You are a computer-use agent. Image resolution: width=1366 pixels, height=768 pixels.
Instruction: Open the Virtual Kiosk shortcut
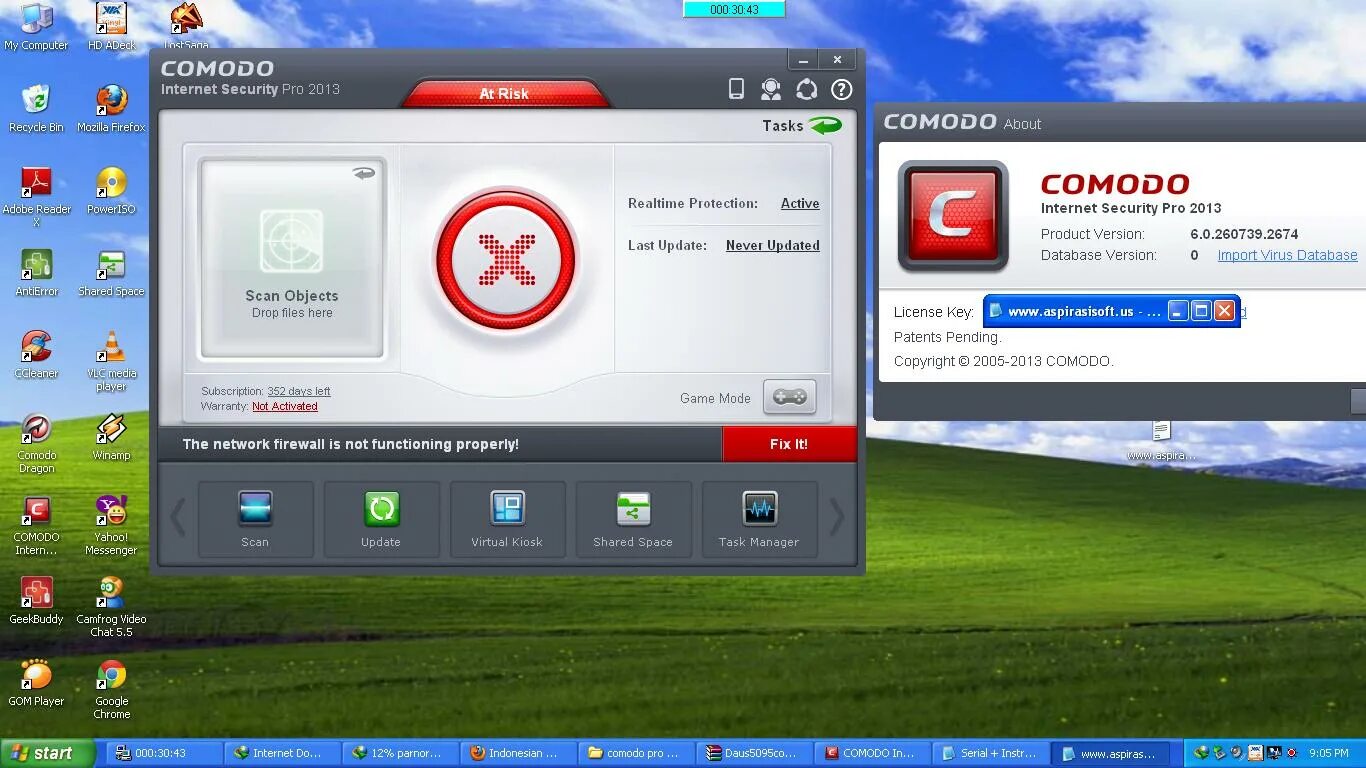click(x=507, y=519)
